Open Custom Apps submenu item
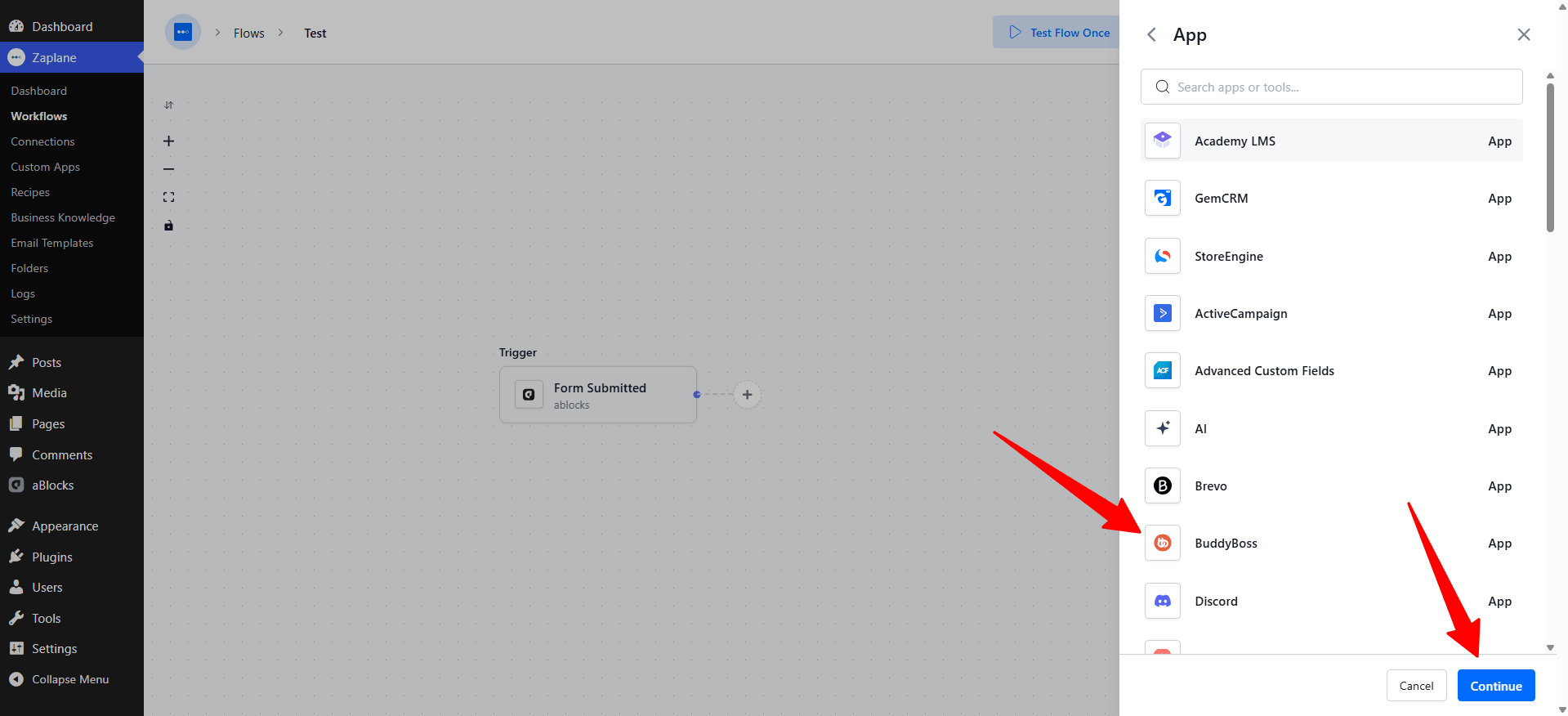Viewport: 1568px width, 716px height. coord(45,167)
